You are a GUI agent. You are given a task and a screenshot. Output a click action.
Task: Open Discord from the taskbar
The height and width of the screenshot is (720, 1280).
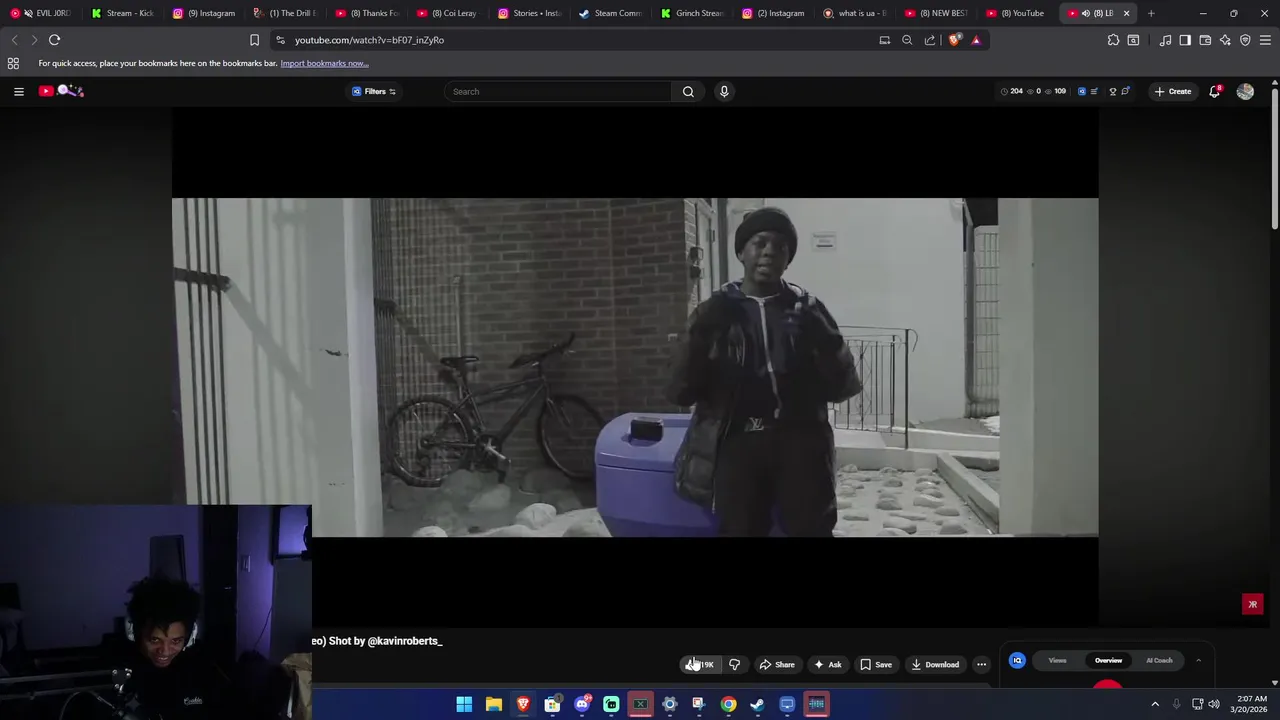(582, 704)
